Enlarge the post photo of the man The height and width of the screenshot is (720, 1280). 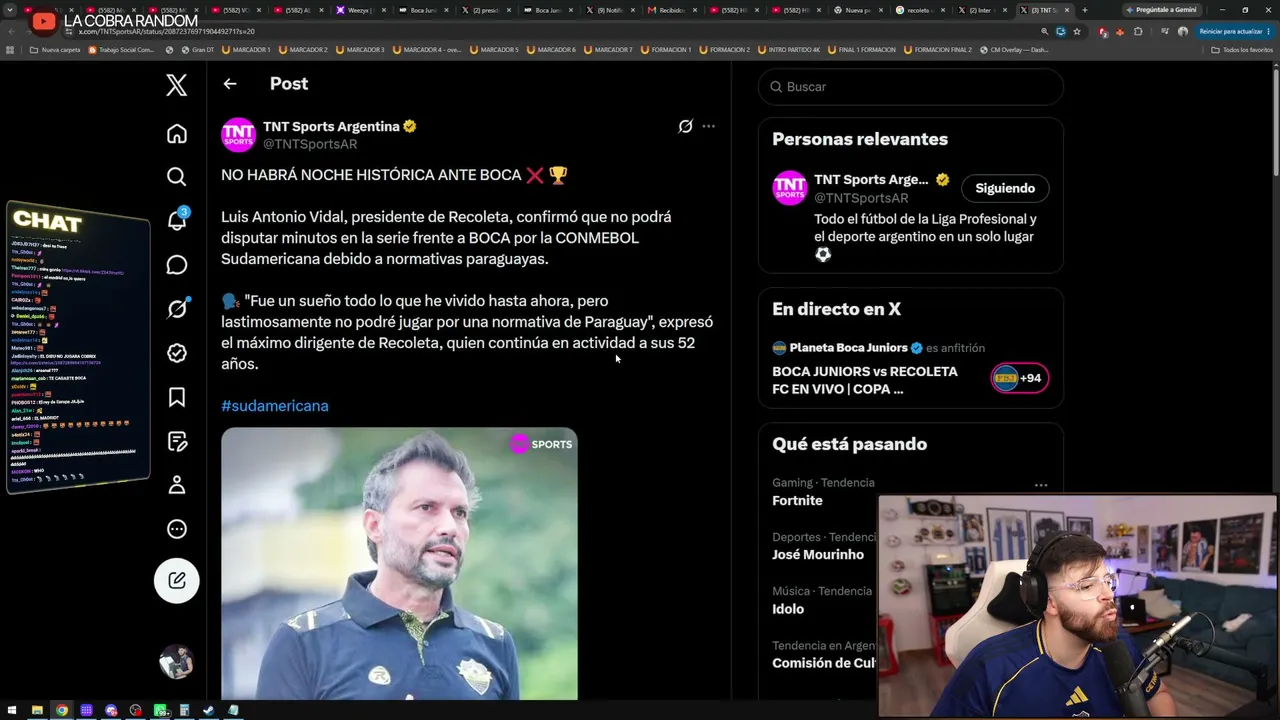pyautogui.click(x=399, y=564)
